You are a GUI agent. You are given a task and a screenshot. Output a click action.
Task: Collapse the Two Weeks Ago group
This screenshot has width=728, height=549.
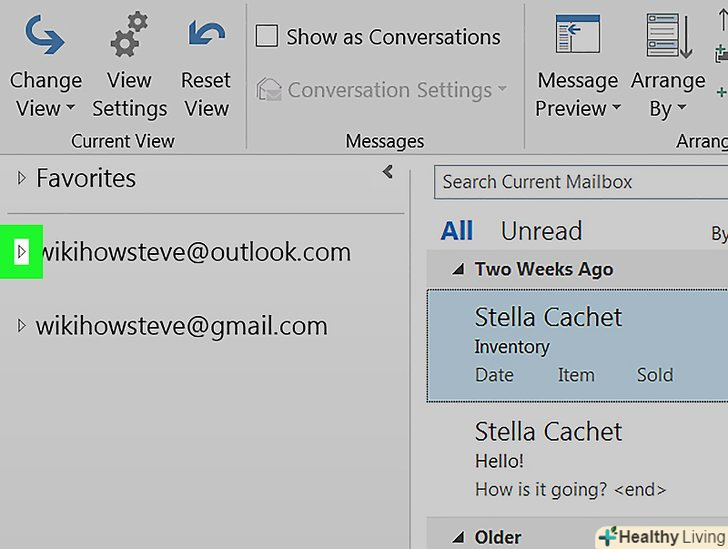458,270
